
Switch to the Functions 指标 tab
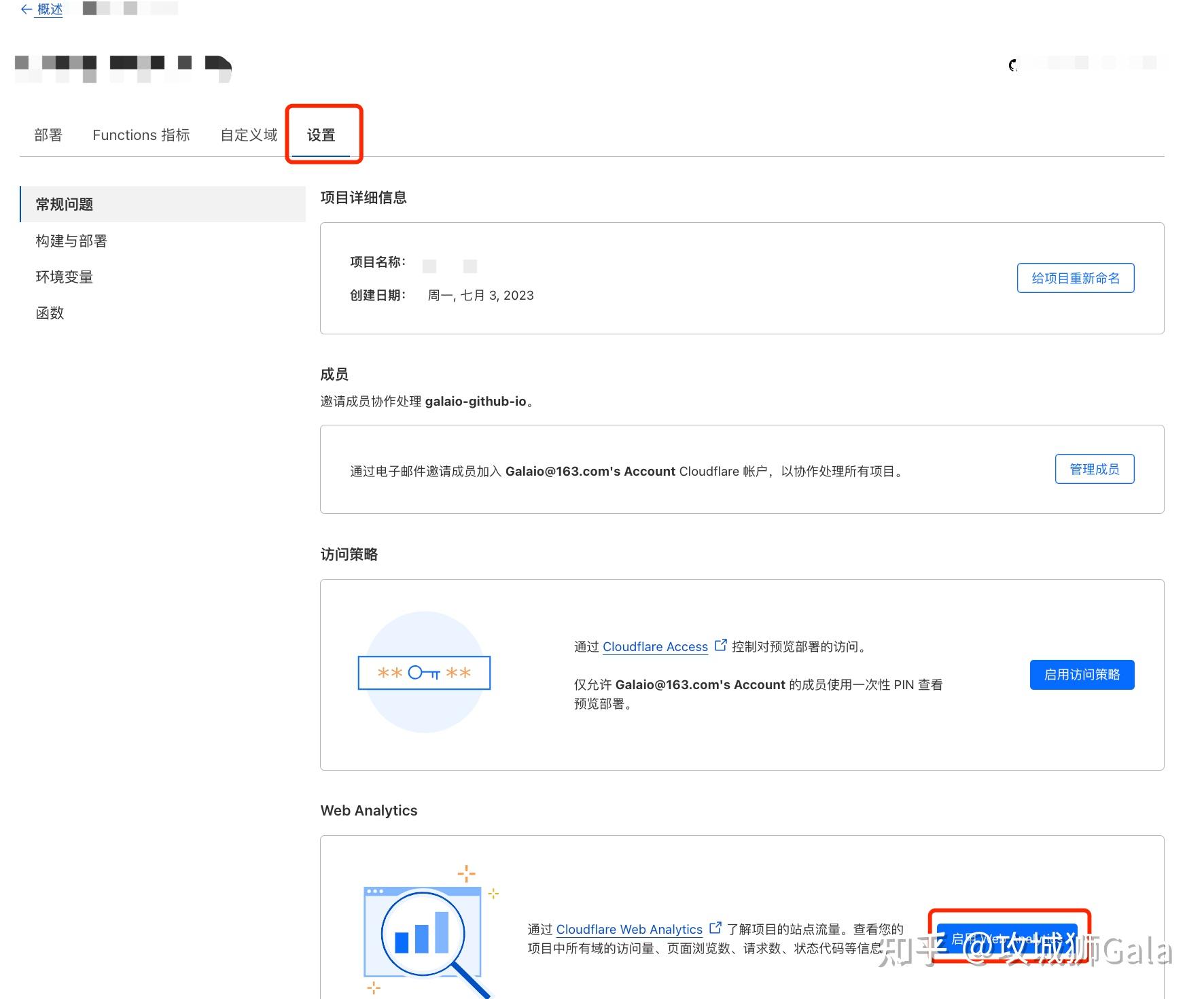point(141,135)
